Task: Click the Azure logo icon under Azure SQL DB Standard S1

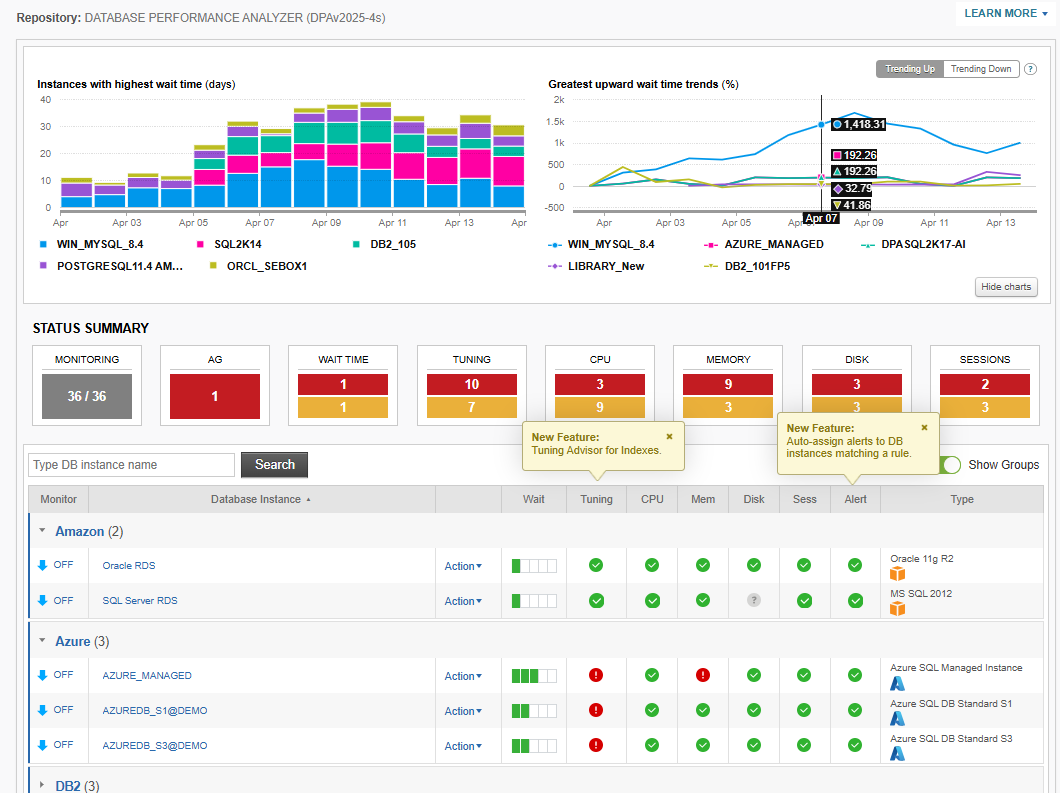Action: tap(897, 719)
